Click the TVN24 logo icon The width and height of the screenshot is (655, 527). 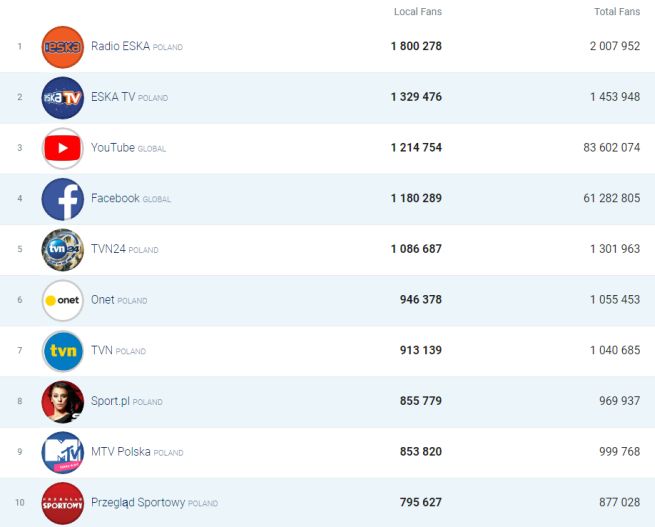pos(62,250)
